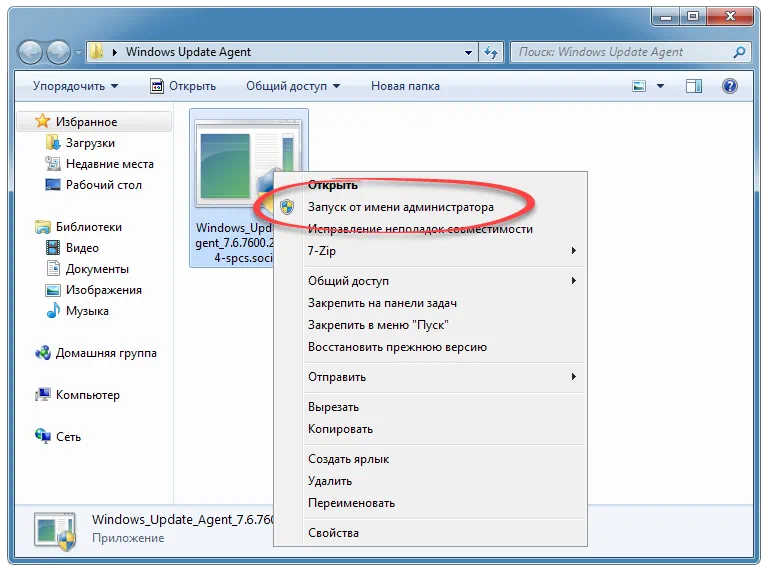The height and width of the screenshot is (571, 768).
Task: Click the Избранное star icon
Action: click(x=43, y=121)
